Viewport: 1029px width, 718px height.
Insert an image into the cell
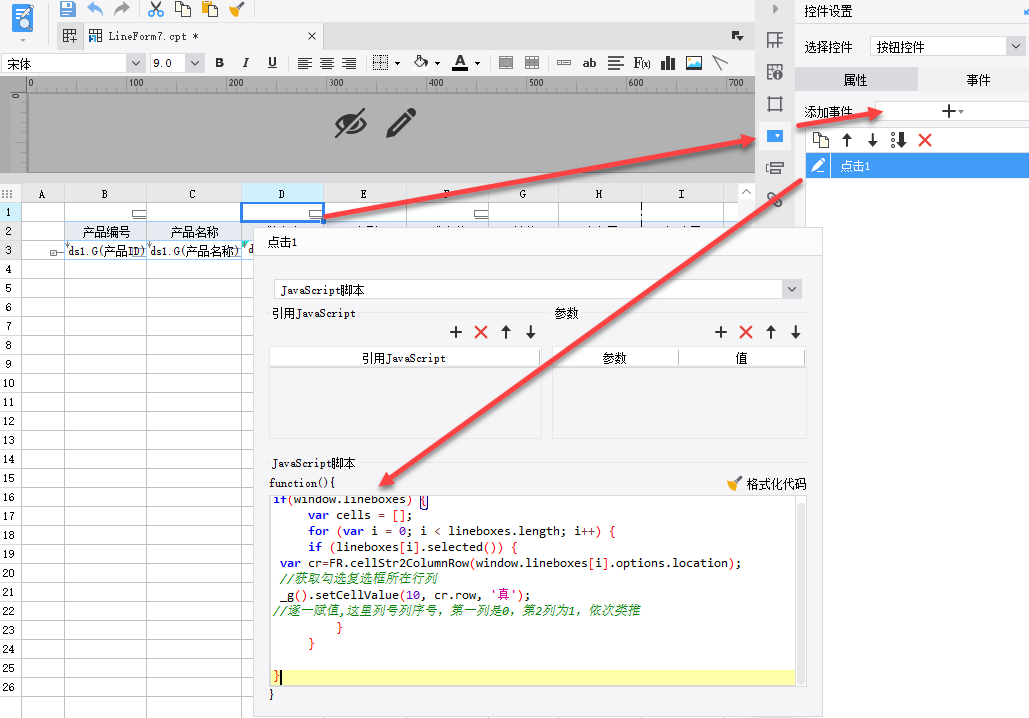coord(694,63)
